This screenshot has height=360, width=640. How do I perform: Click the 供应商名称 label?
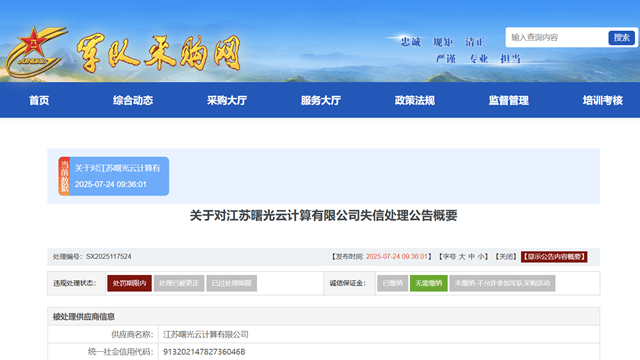click(132, 334)
